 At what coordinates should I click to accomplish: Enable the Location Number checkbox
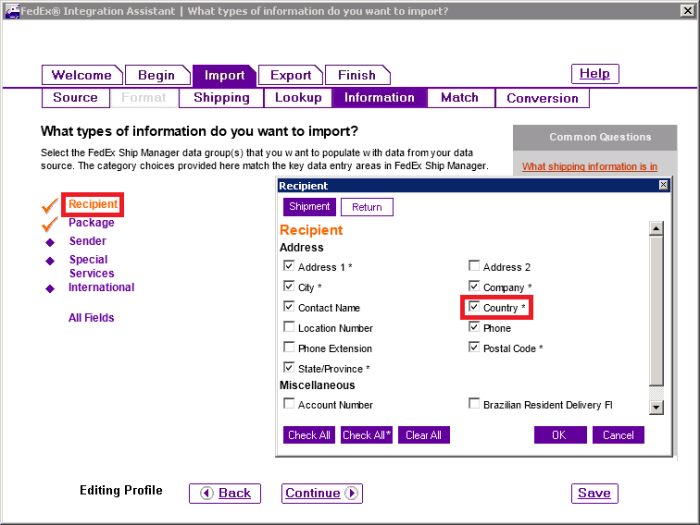click(289, 327)
